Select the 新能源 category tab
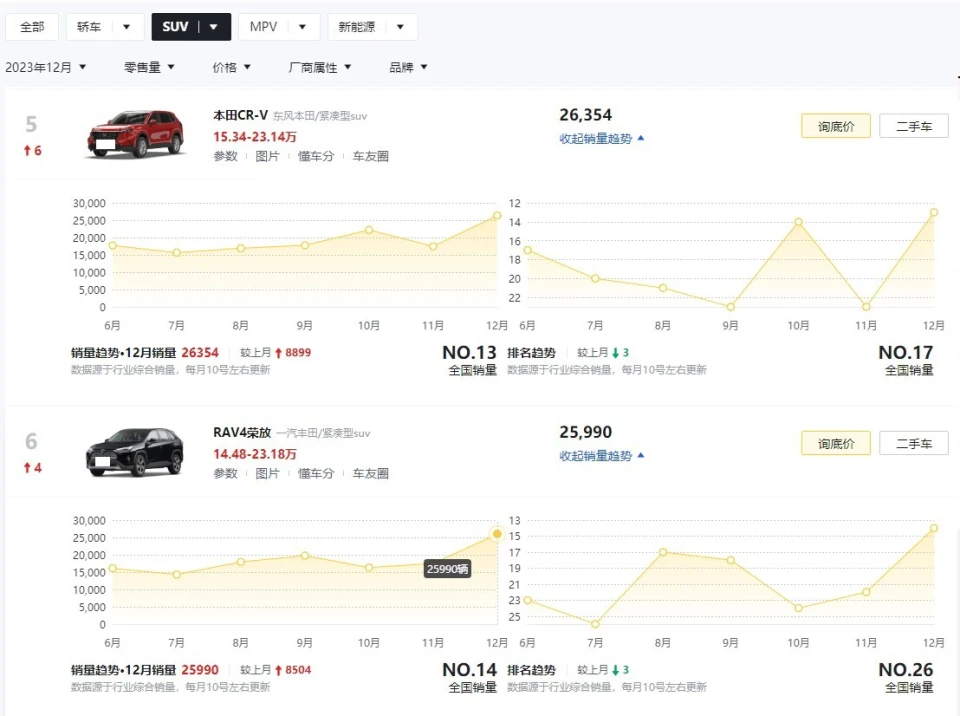The height and width of the screenshot is (716, 960). [x=356, y=27]
